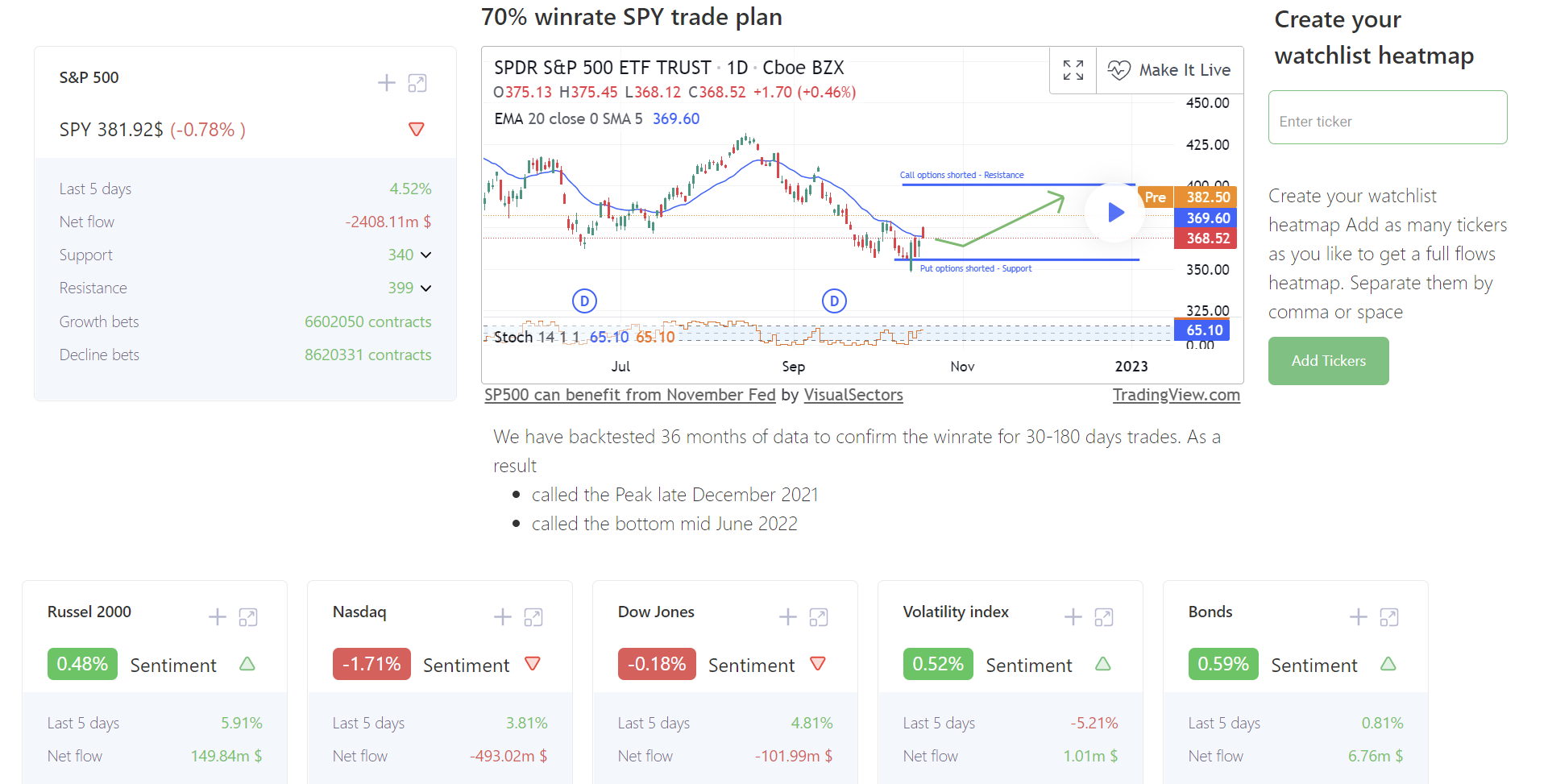Expand the Resistance 399 dropdown

[x=426, y=288]
